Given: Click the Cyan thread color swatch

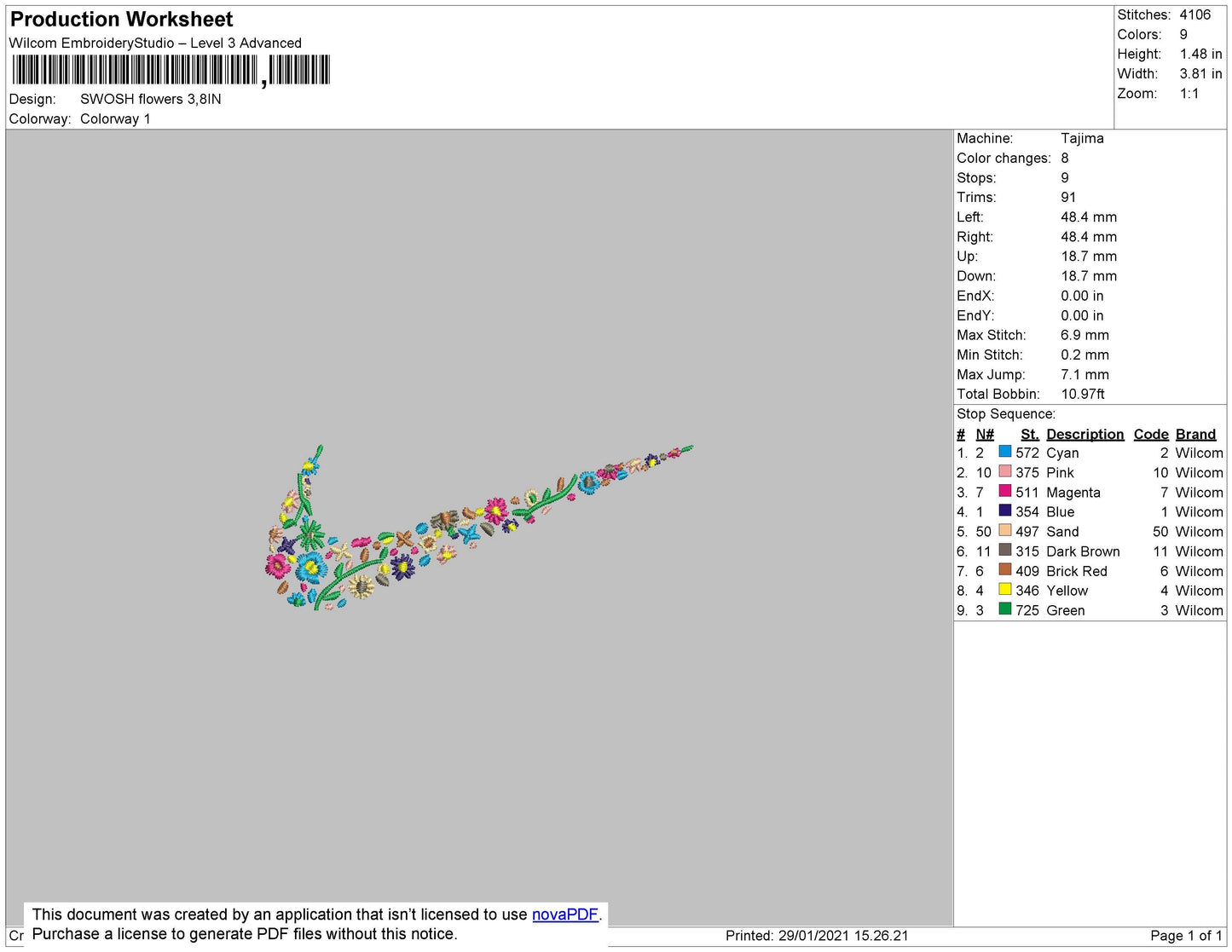Looking at the screenshot, I should point(1005,452).
